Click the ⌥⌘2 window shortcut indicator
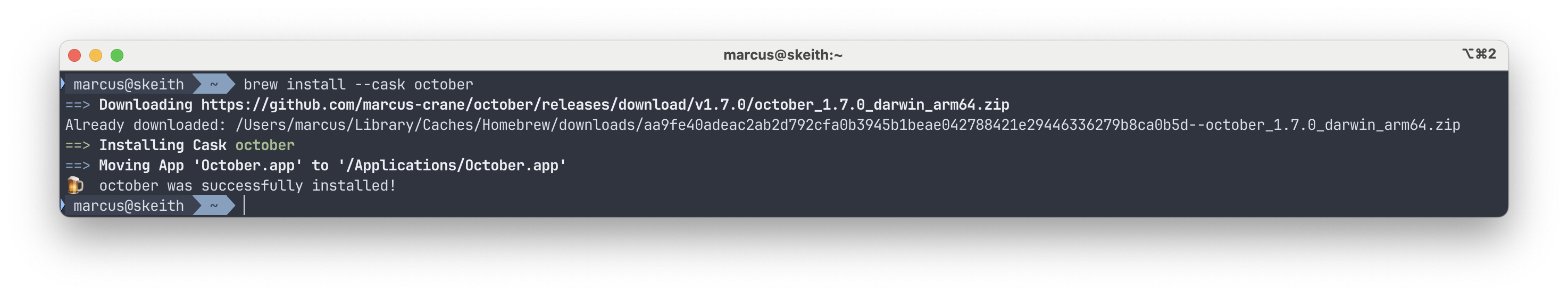 1479,54
